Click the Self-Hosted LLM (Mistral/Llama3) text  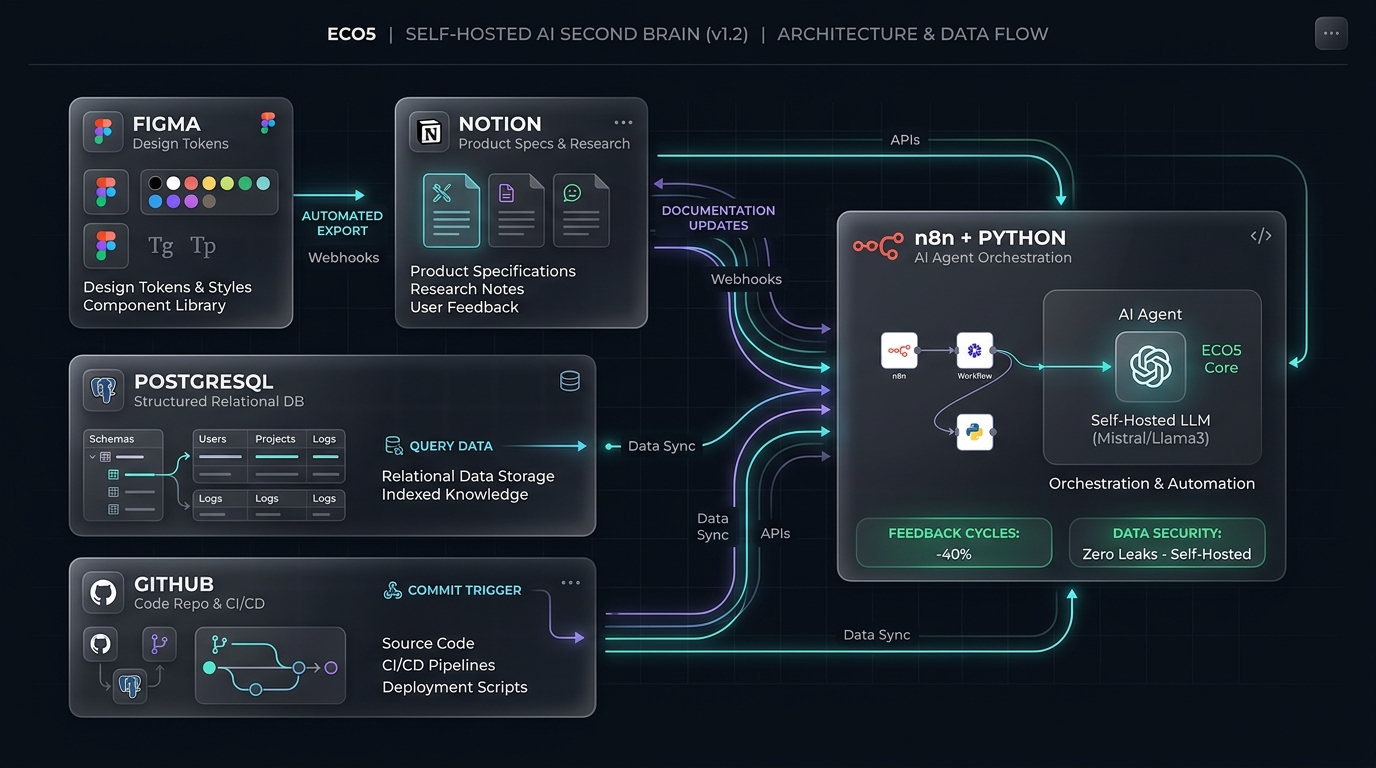(1151, 429)
